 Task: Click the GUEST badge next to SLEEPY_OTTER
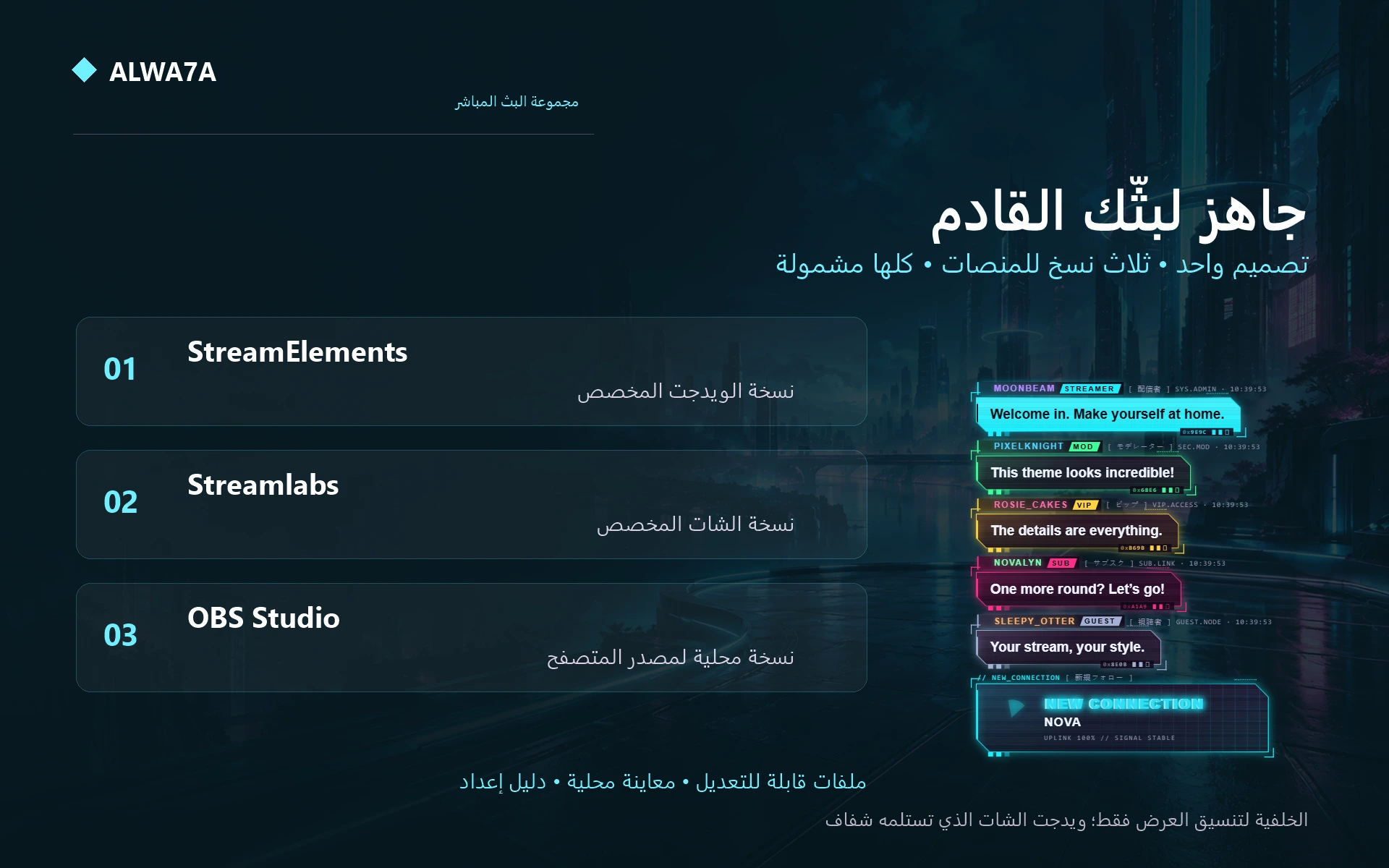coord(1100,621)
